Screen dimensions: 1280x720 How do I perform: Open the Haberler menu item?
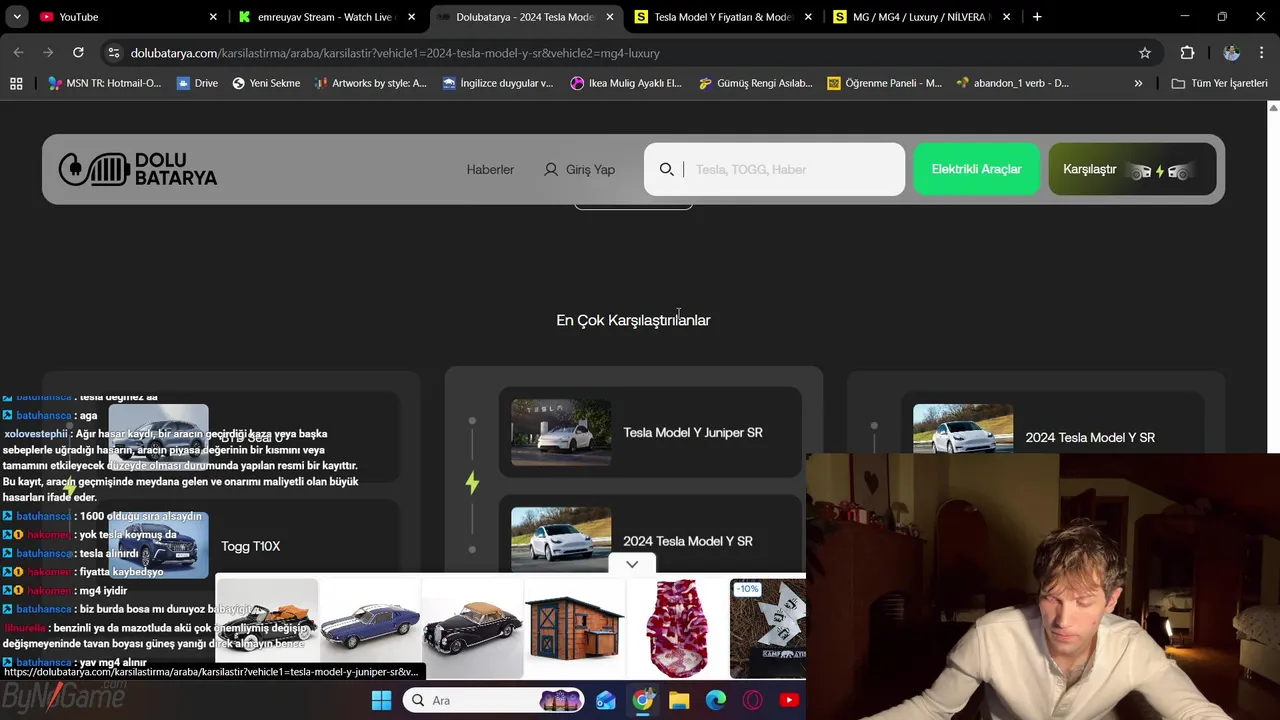point(490,169)
